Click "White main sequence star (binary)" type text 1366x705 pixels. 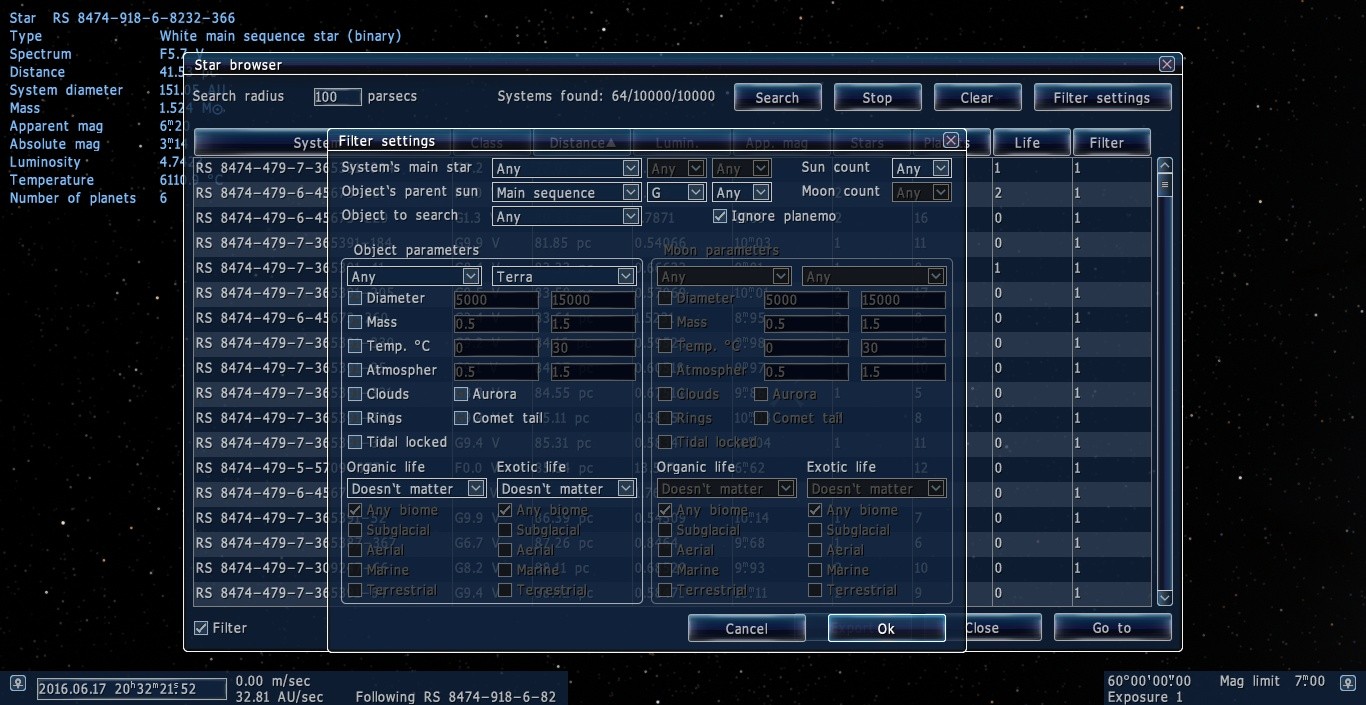pyautogui.click(x=280, y=36)
